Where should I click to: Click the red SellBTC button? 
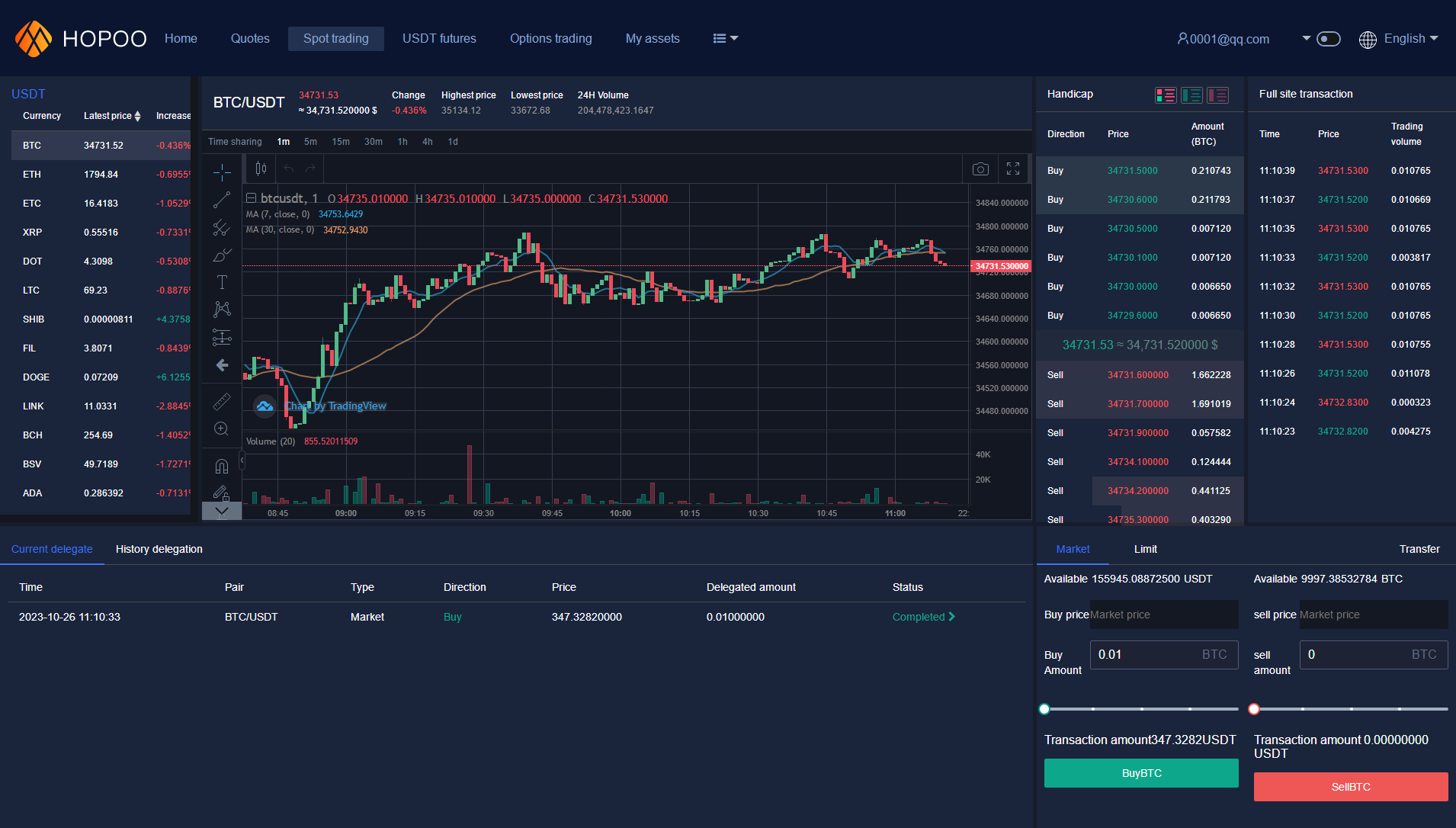pyautogui.click(x=1350, y=787)
